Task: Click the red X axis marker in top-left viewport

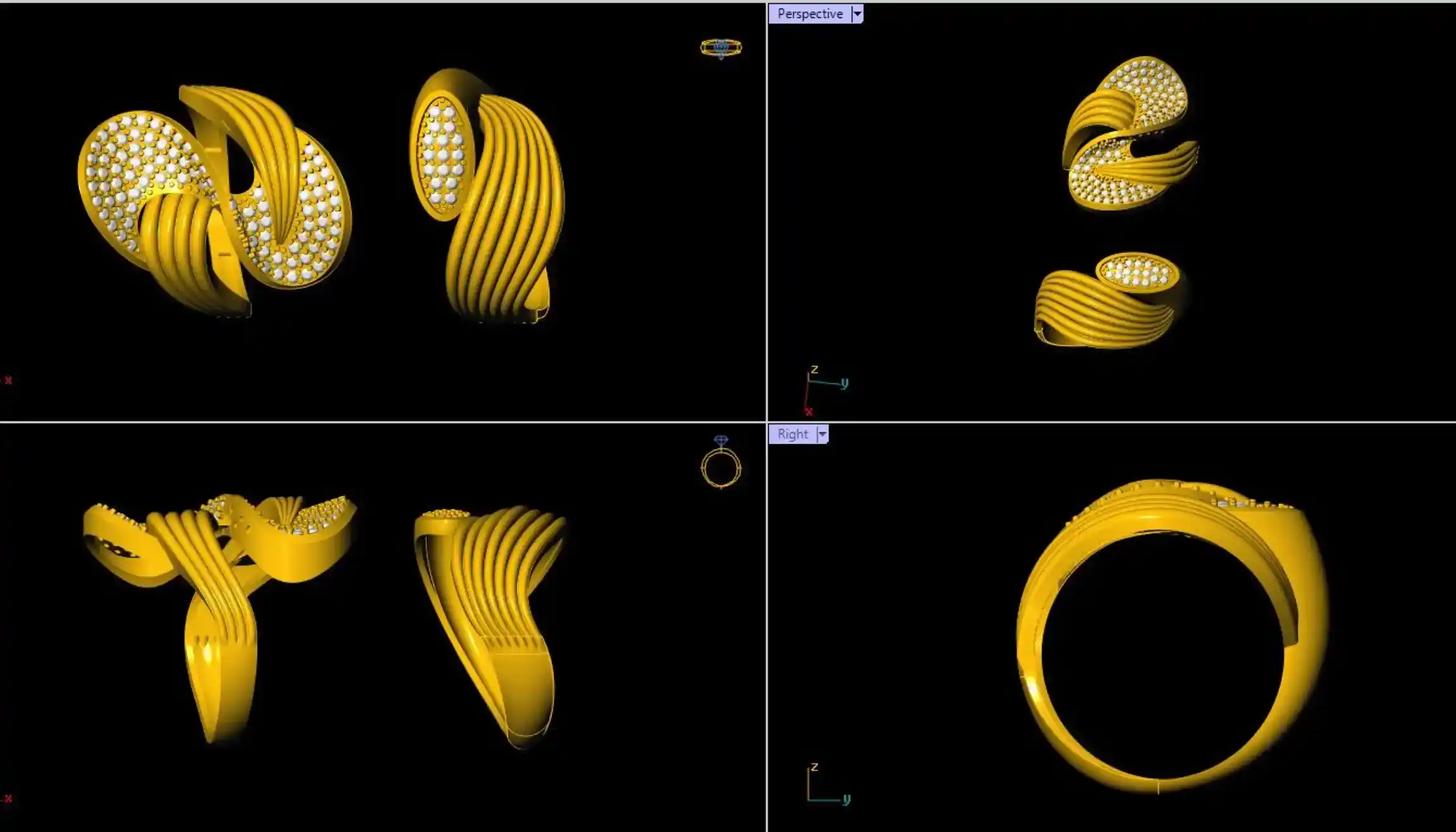Action: [8, 380]
